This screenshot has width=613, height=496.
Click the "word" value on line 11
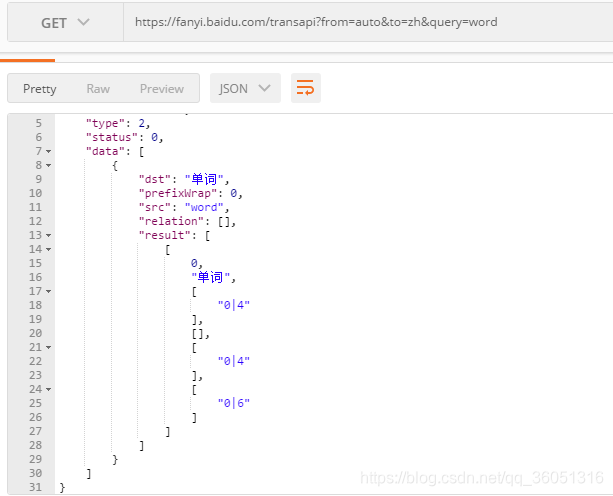[204, 207]
